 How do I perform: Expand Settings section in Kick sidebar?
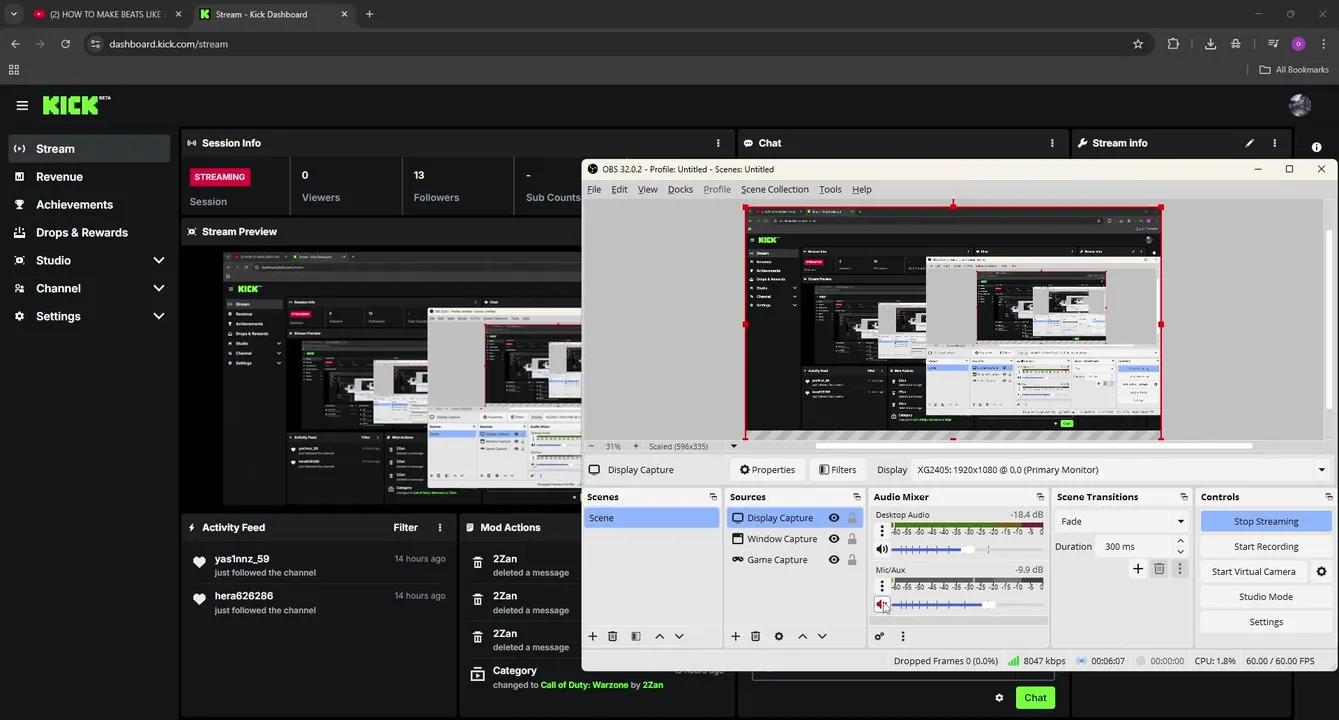[158, 316]
